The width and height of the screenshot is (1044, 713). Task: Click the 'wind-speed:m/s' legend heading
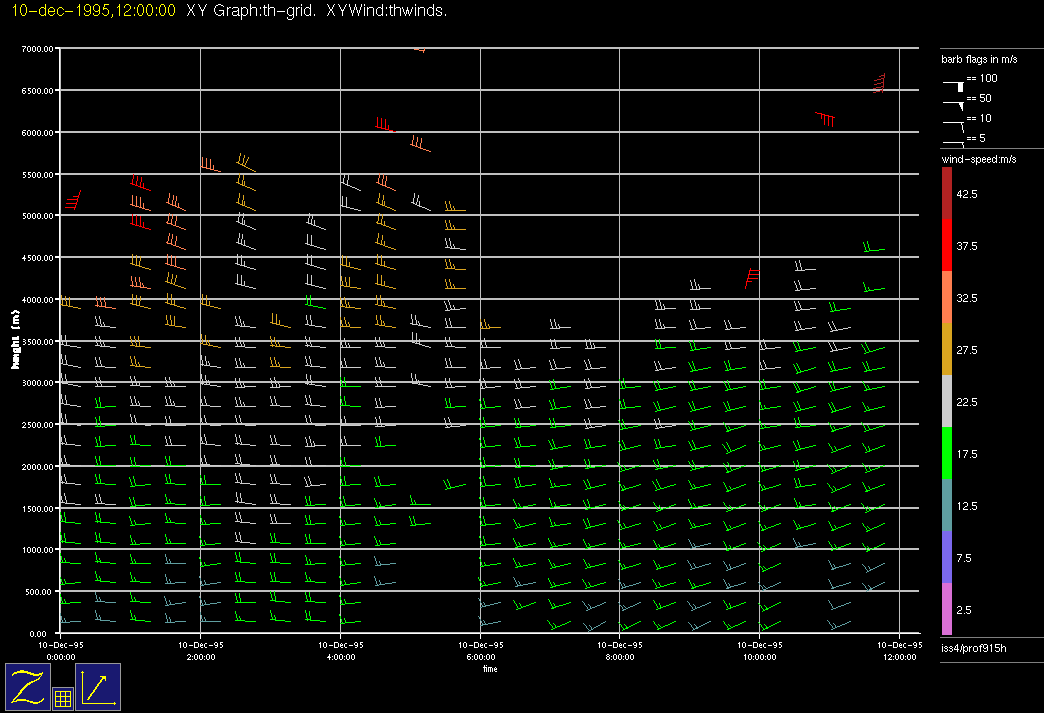(975, 160)
